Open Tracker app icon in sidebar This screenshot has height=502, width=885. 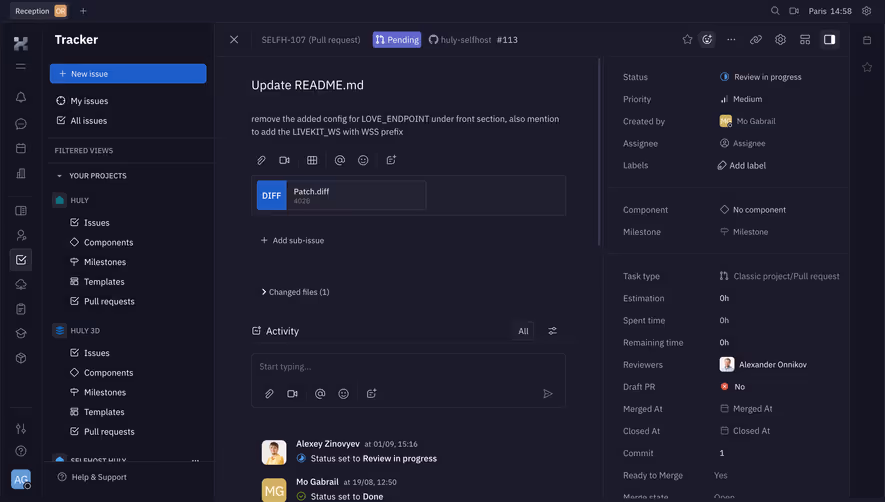21,260
